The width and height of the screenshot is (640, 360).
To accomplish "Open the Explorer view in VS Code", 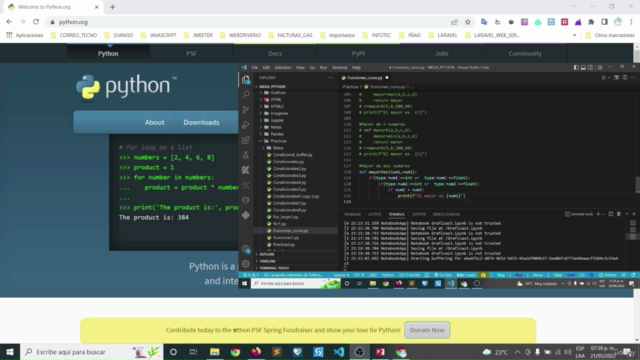I will point(246,80).
